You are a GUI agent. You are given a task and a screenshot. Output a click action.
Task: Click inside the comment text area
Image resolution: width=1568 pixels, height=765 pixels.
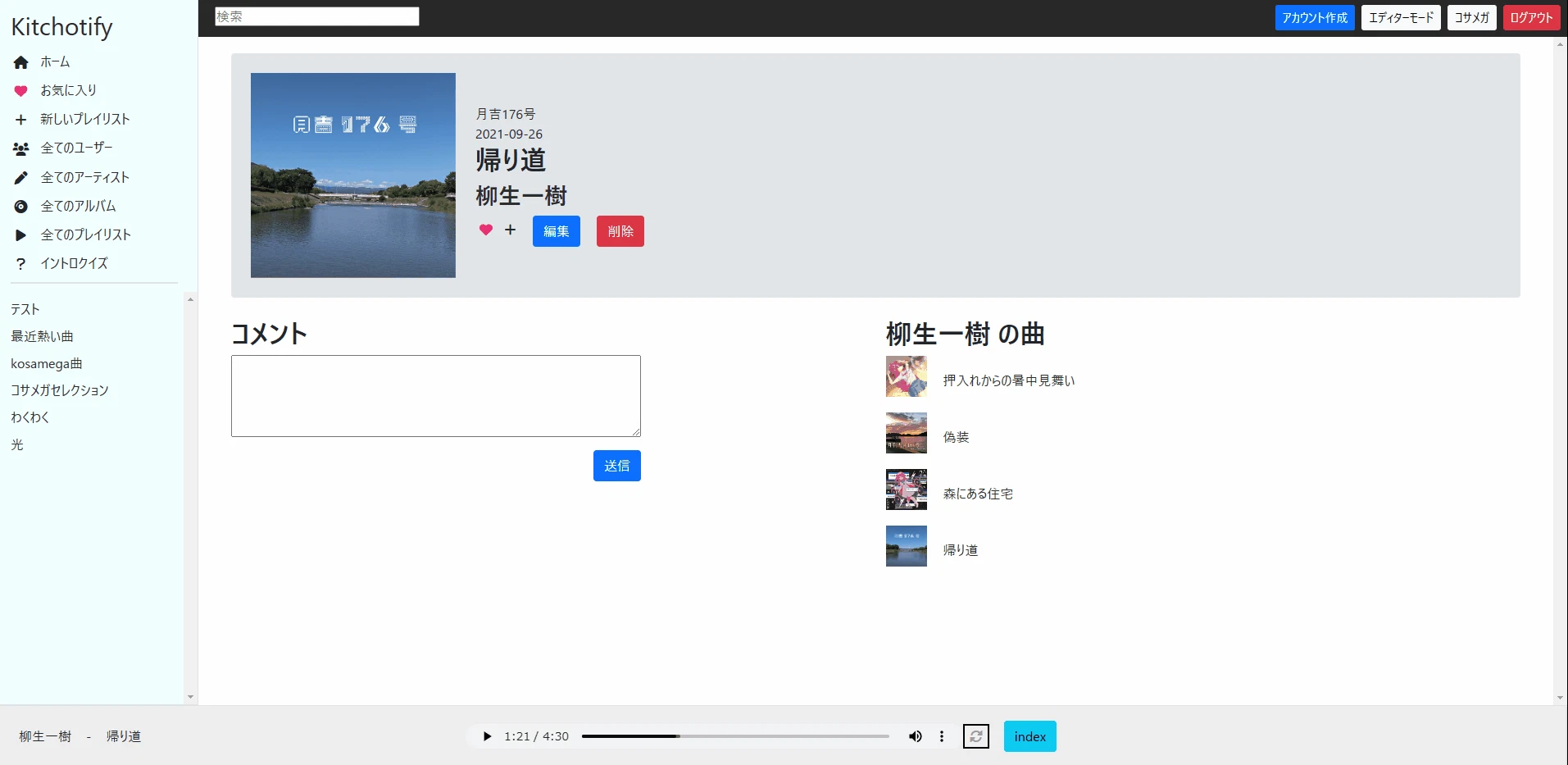pos(436,396)
